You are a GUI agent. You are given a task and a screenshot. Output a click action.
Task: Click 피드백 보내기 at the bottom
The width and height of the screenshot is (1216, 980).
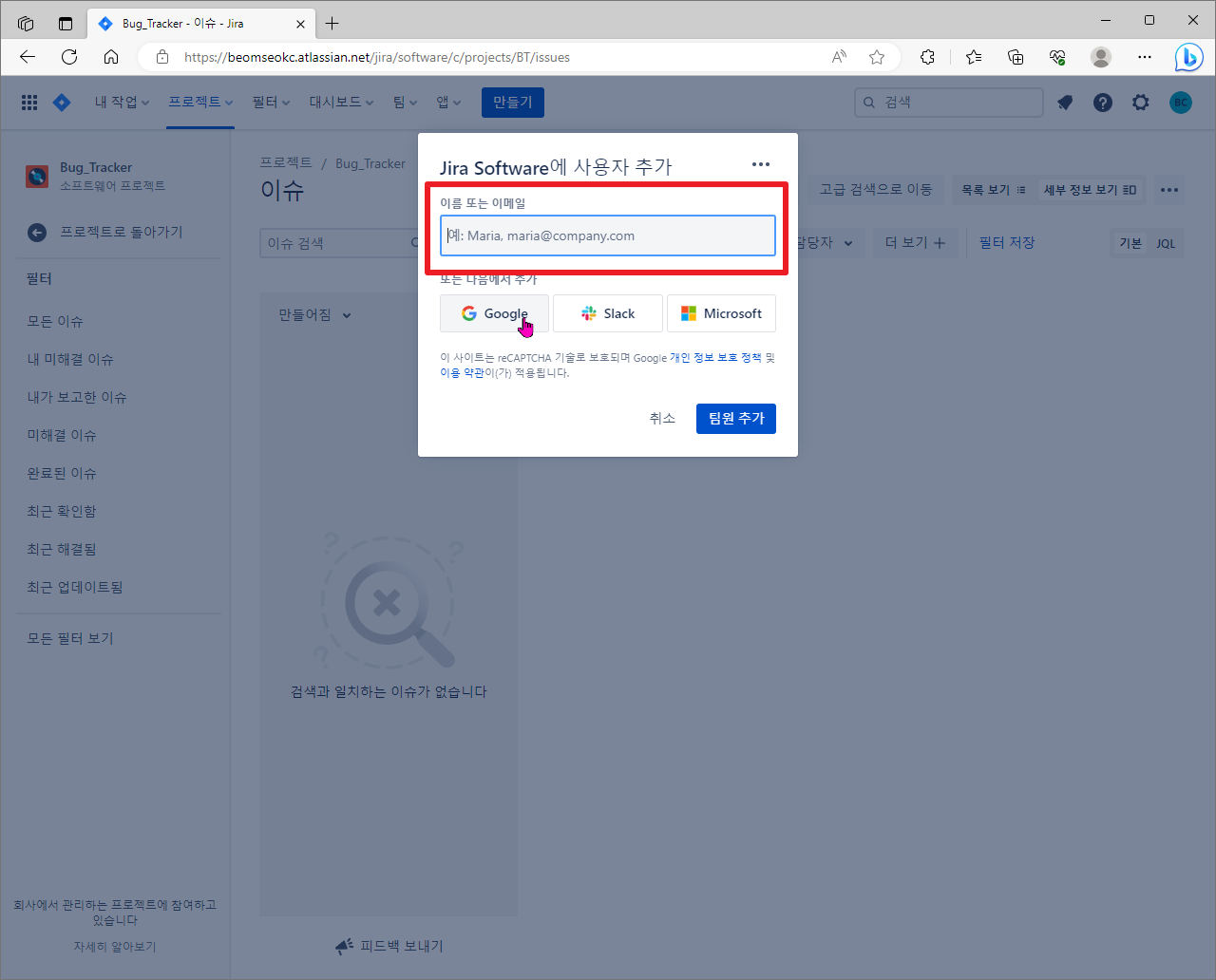pos(389,946)
